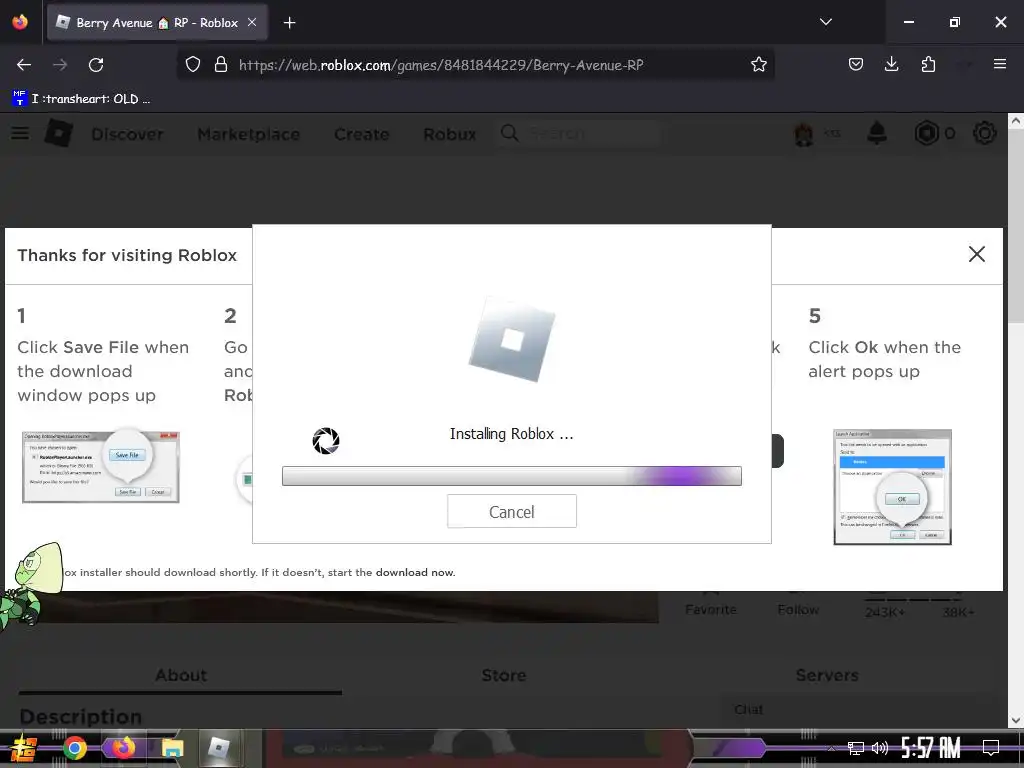
Task: Open the Windows Start button
Action: tap(23, 748)
